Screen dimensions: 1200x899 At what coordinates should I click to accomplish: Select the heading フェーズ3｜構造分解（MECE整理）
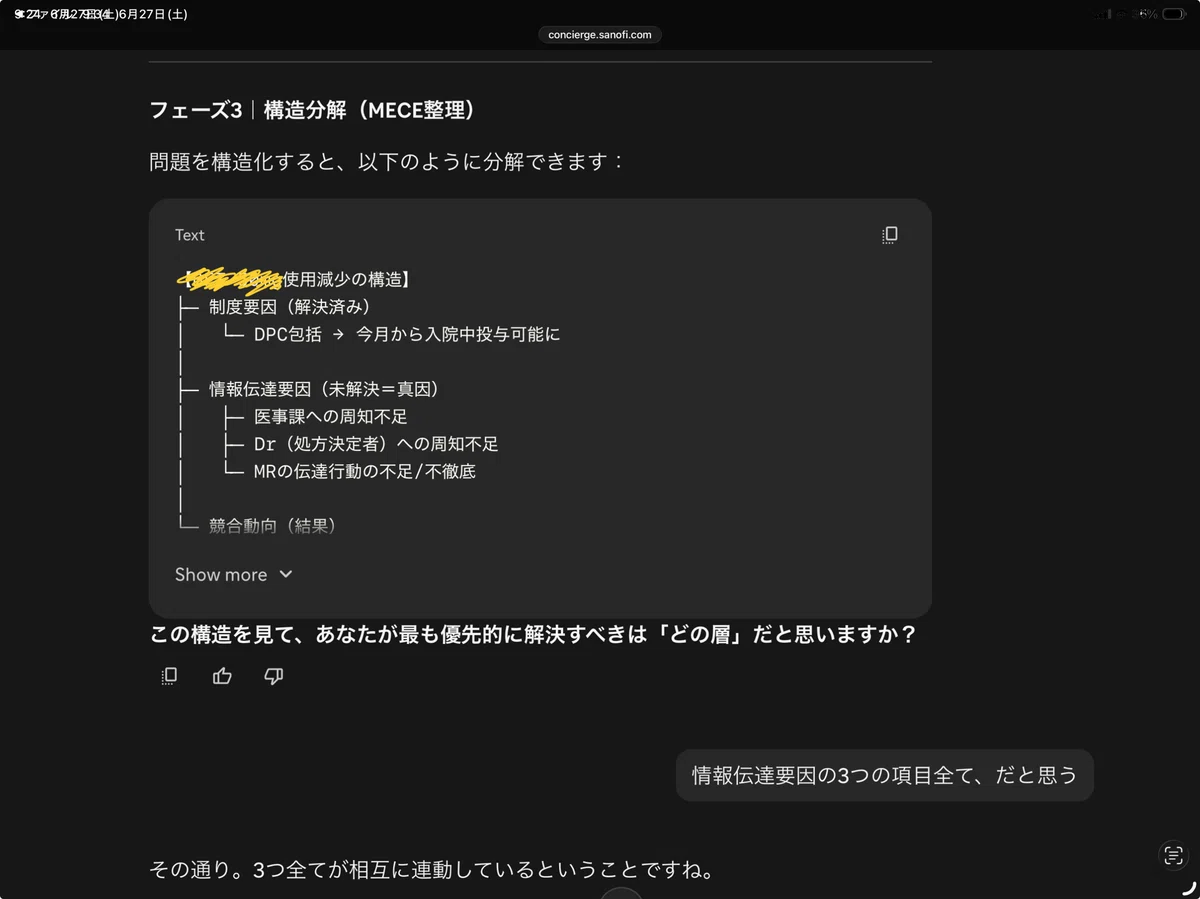(x=312, y=110)
